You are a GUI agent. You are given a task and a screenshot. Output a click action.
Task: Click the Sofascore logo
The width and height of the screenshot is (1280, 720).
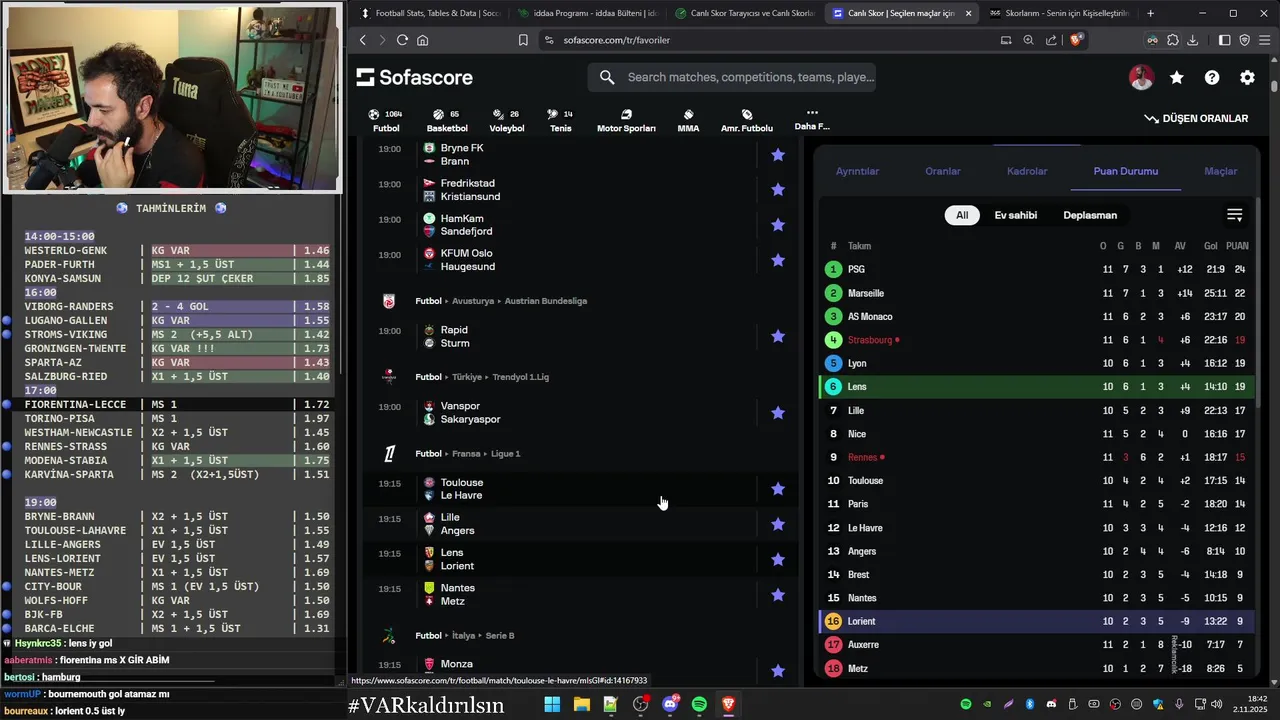coord(414,77)
